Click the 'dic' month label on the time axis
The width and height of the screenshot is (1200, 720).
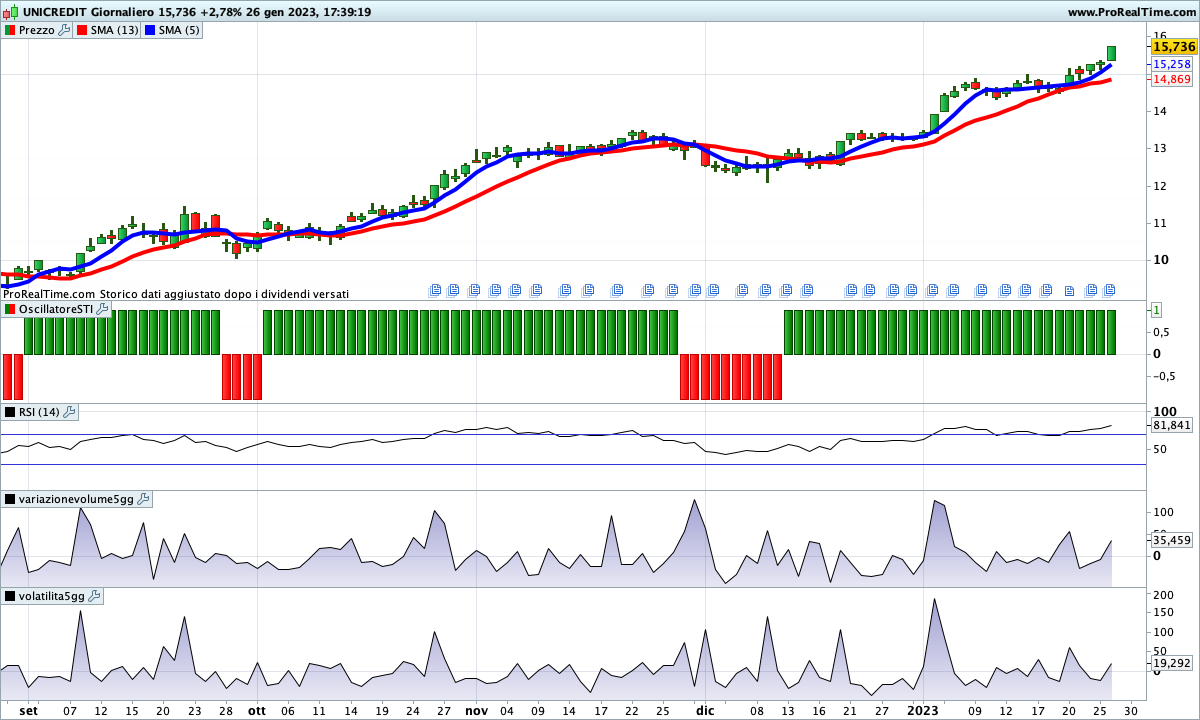(704, 711)
